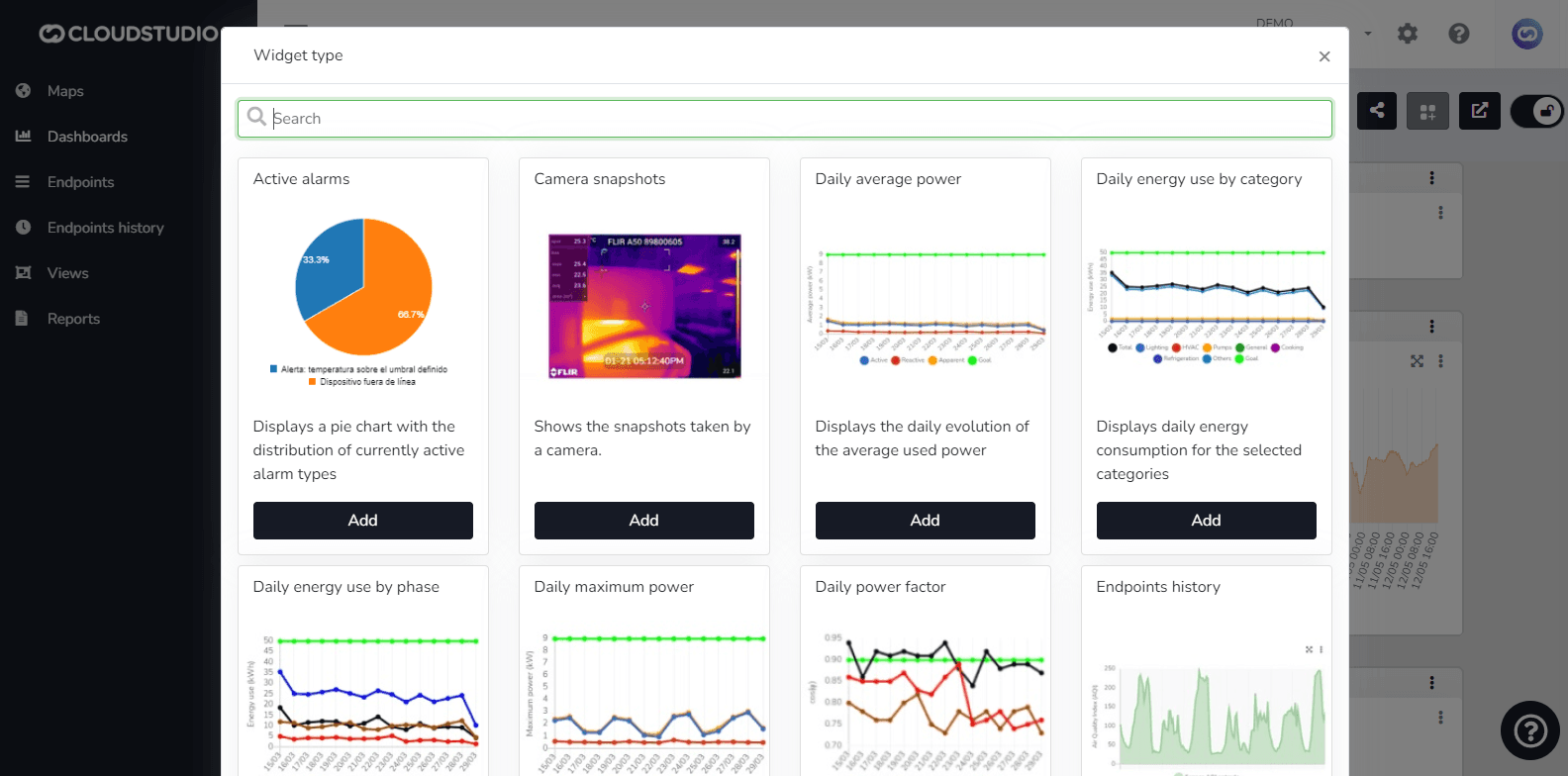Viewport: 1568px width, 776px height.
Task: Click the share dashboard icon
Action: point(1377,111)
